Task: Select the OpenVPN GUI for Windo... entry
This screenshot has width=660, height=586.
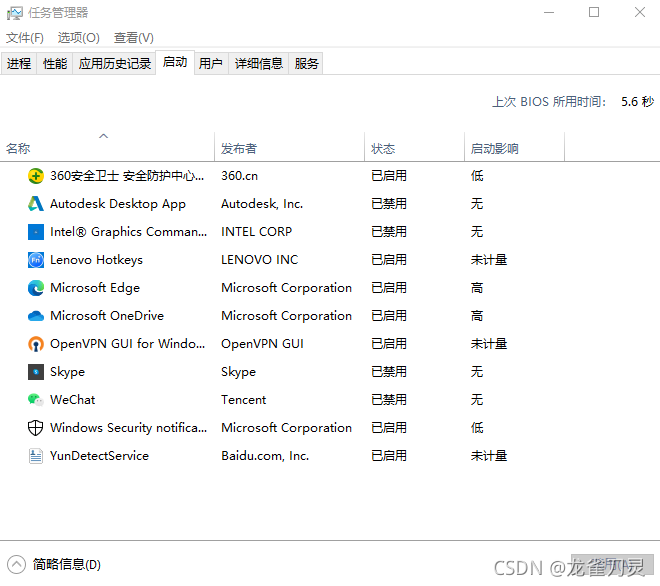Action: click(128, 344)
